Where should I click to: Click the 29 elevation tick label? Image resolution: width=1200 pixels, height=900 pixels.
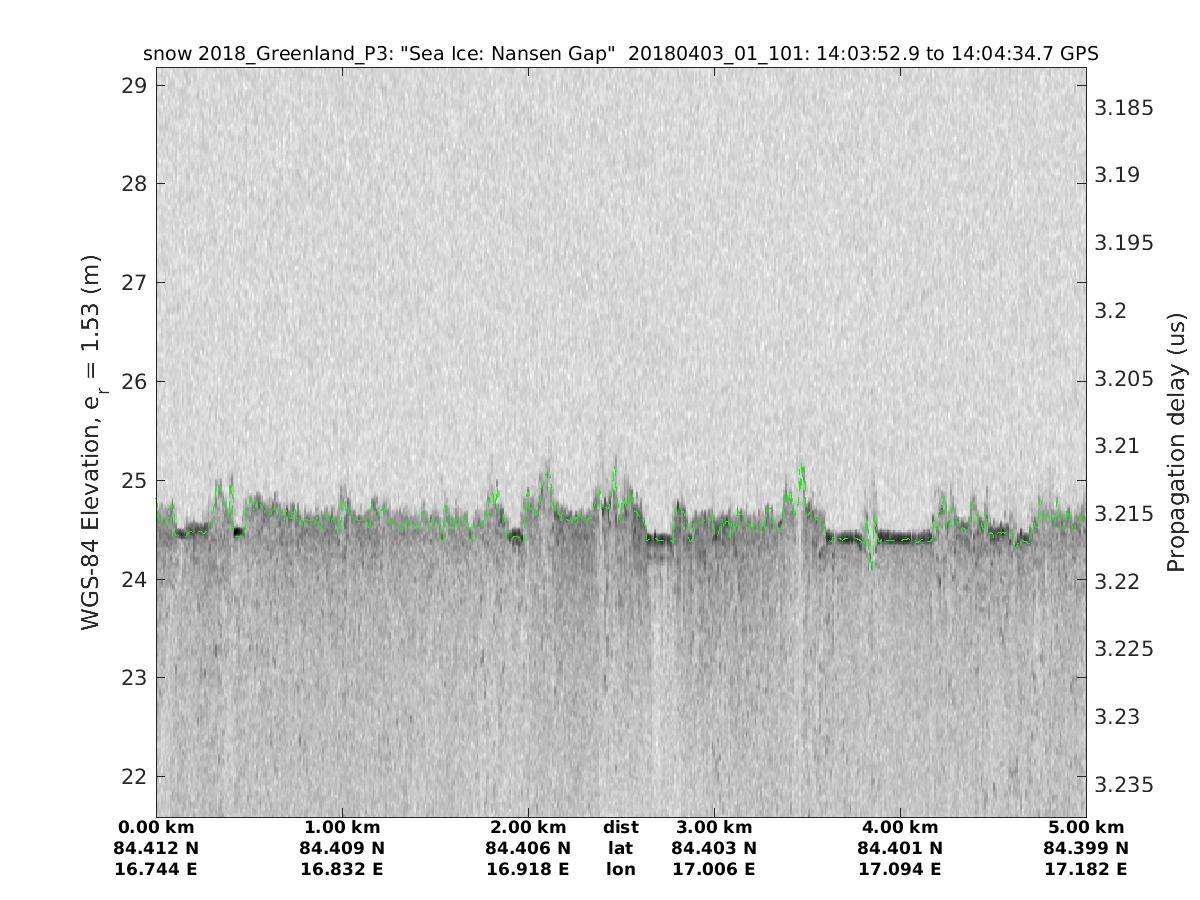tap(131, 85)
